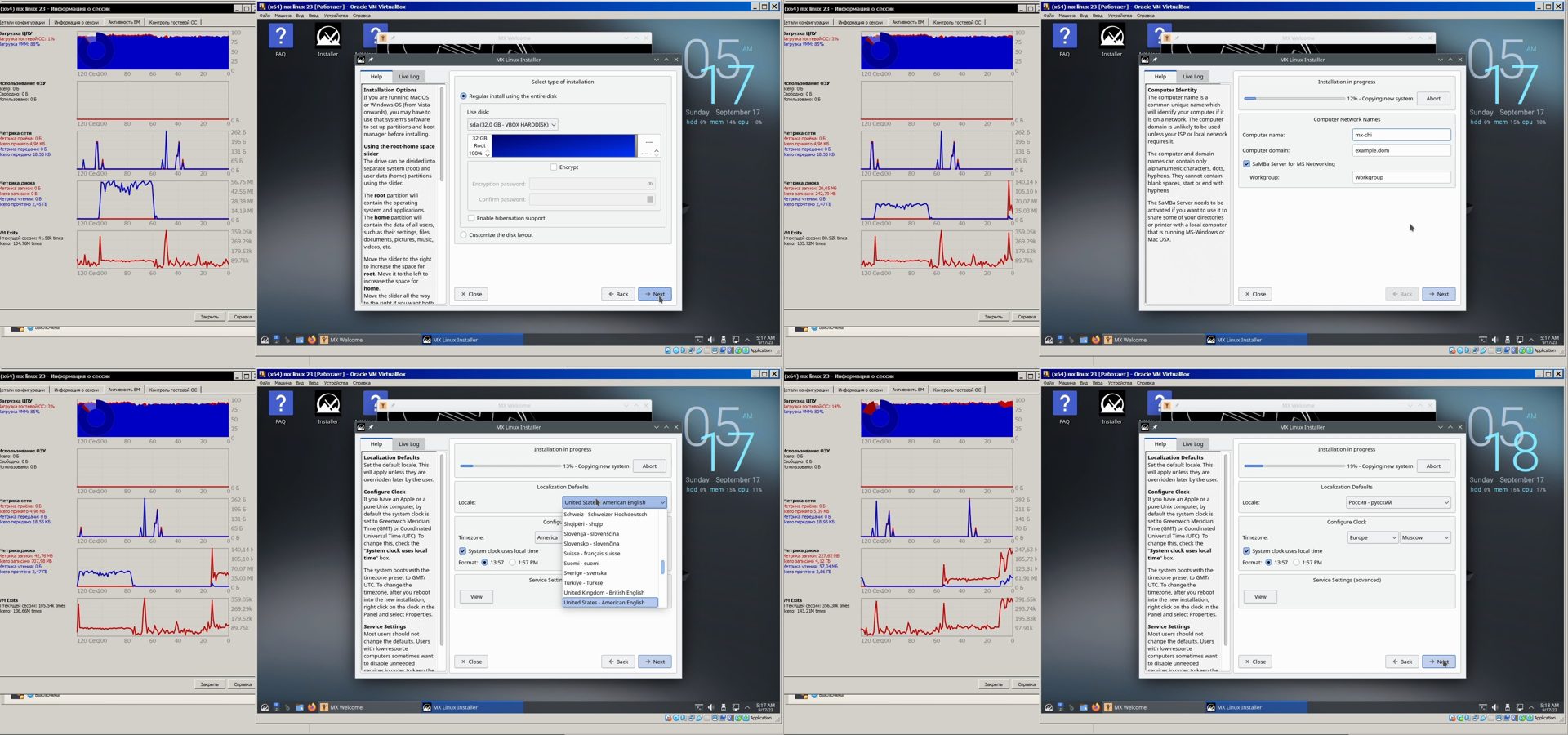Uncheck SaMBa Server for MS Networking

pos(1247,164)
